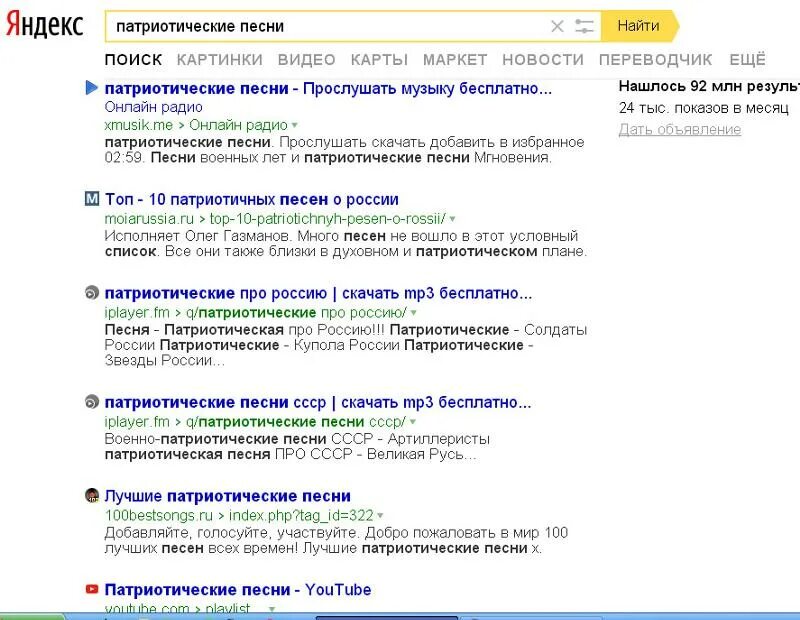The image size is (800, 620).
Task: Open the НОВОСТИ tab
Action: 543,60
